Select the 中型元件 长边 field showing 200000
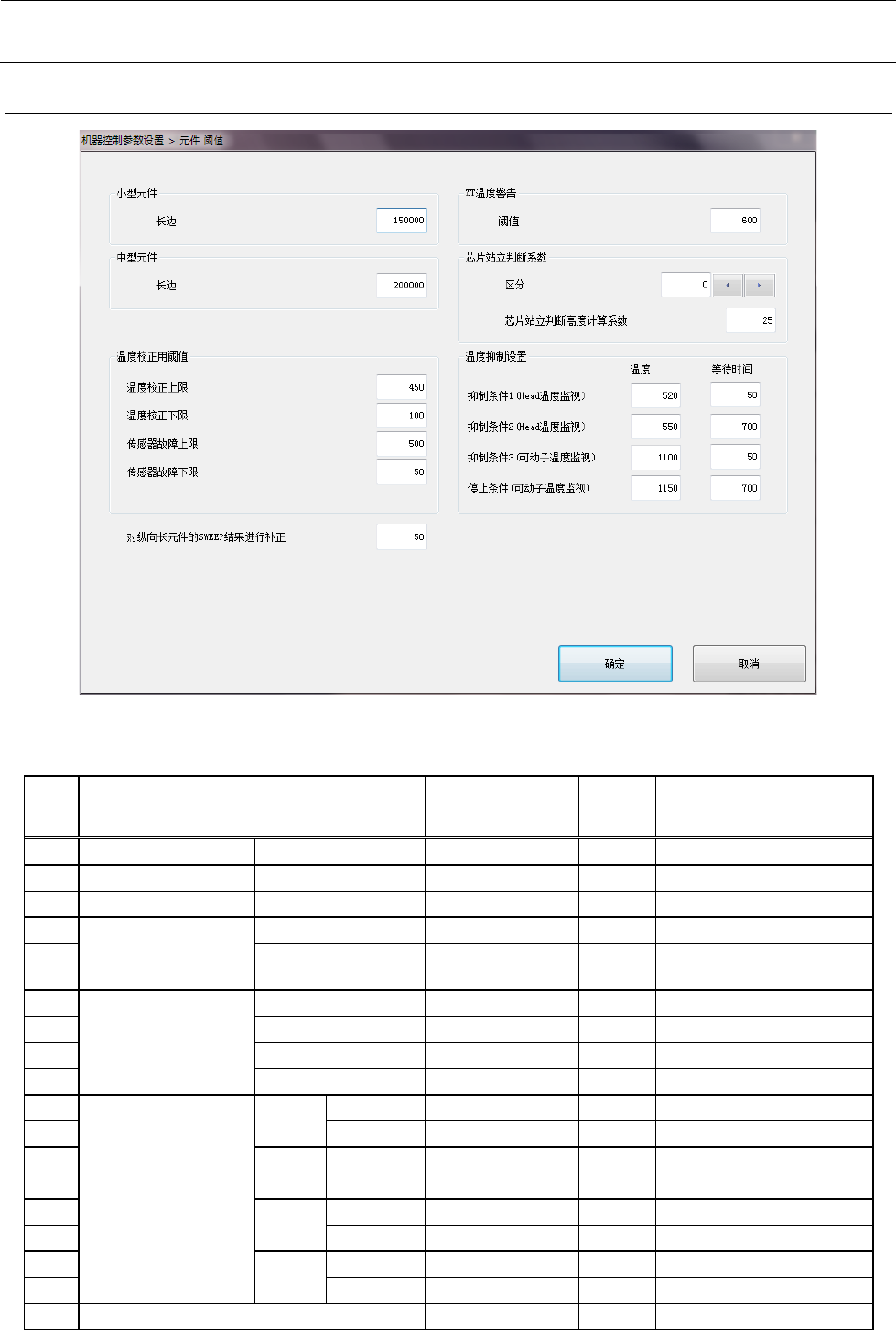Screen dimensions: 896x1330 click(402, 285)
